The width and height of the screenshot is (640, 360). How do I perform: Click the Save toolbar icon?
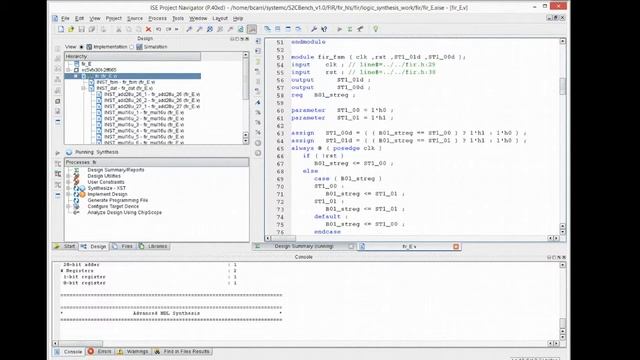pyautogui.click(x=81, y=29)
